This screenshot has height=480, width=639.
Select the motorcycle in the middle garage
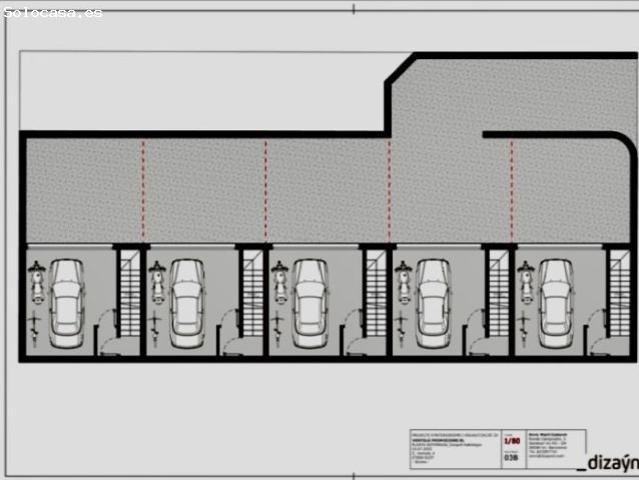[x=280, y=282]
